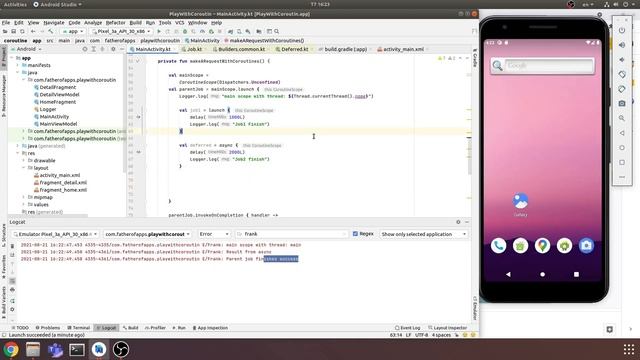Raise emulator volume with Volume Up icon

point(622,45)
